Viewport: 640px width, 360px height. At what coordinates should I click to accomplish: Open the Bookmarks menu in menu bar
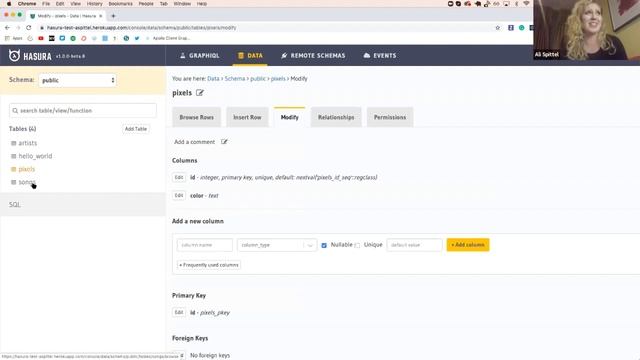point(120,4)
